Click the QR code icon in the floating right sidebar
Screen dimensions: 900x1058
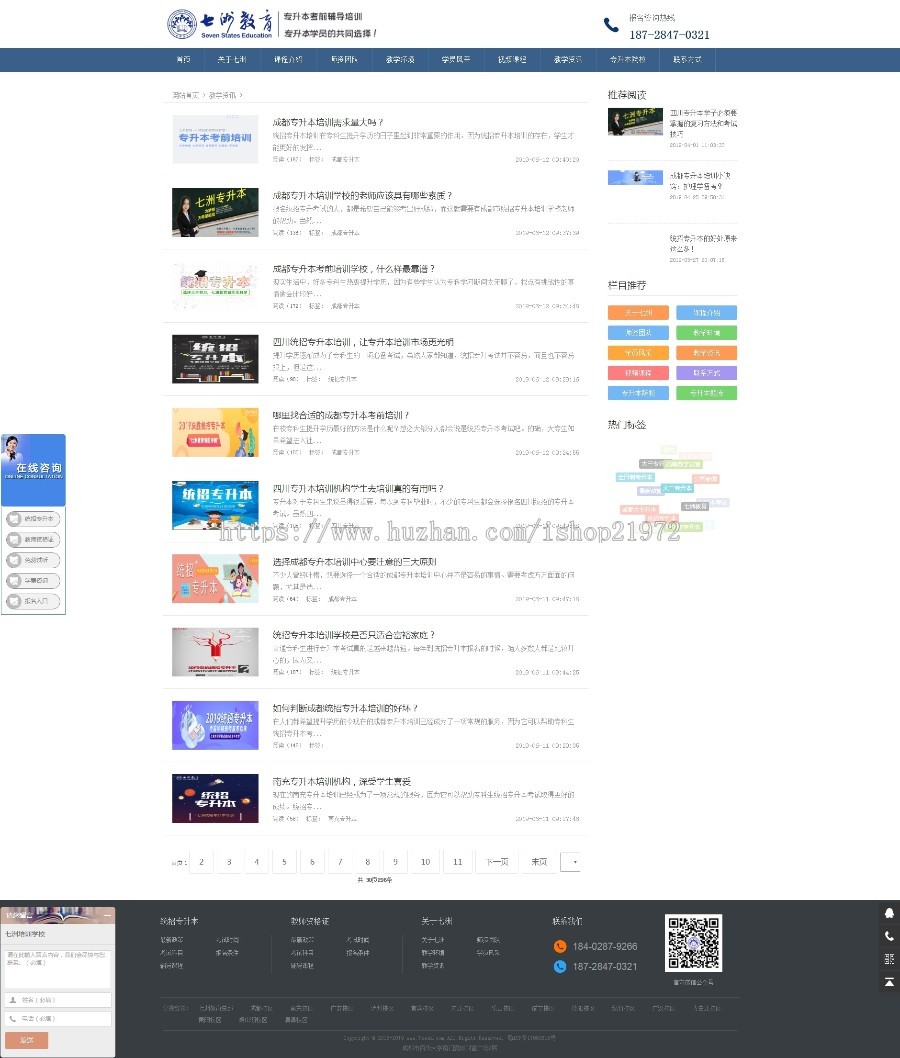(x=888, y=958)
